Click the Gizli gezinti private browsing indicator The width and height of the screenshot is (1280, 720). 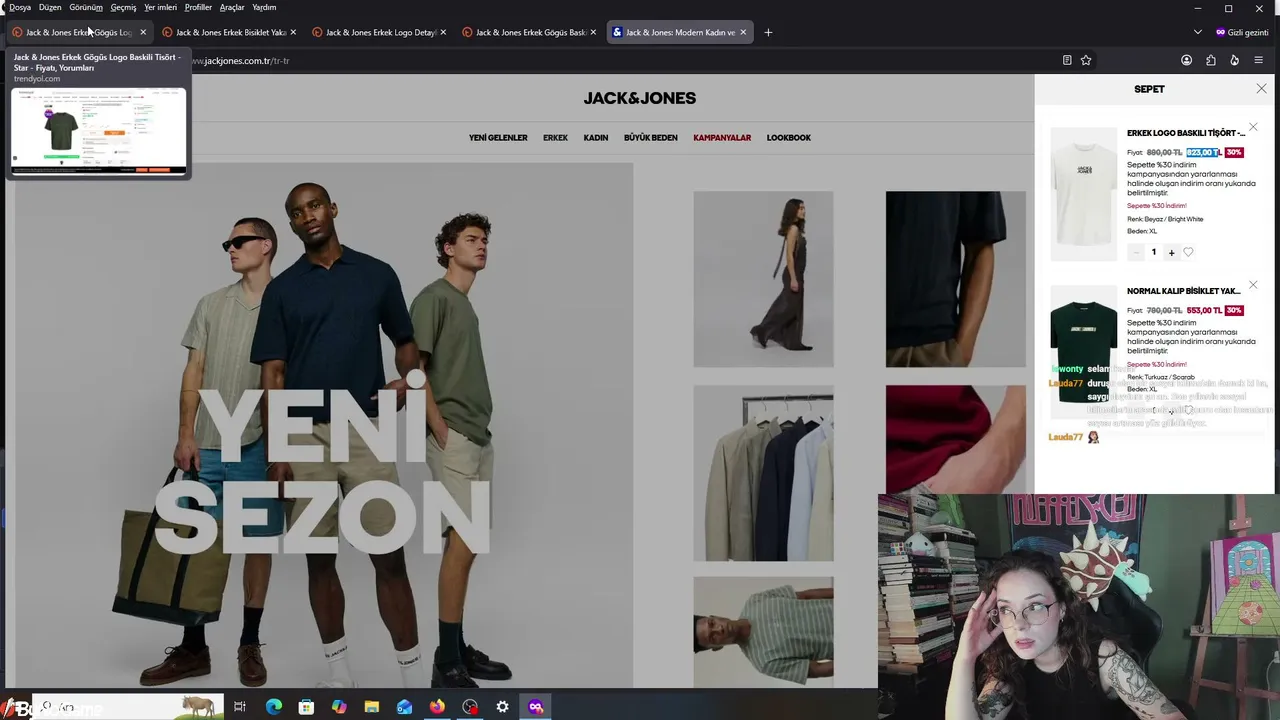coord(1242,32)
